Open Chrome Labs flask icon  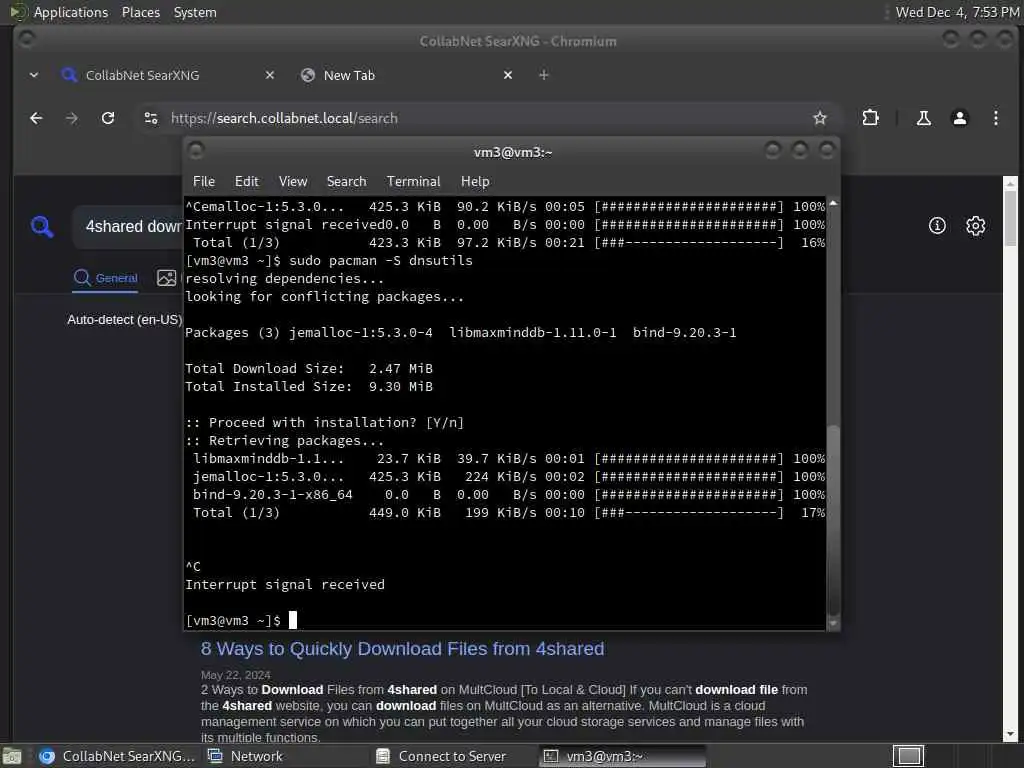coord(923,118)
